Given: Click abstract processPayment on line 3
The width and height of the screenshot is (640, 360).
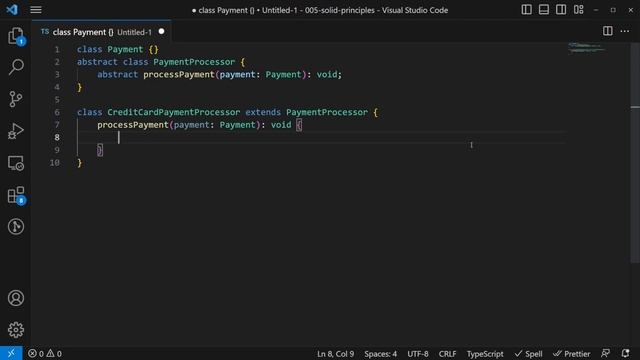Looking at the screenshot, I should [156, 74].
